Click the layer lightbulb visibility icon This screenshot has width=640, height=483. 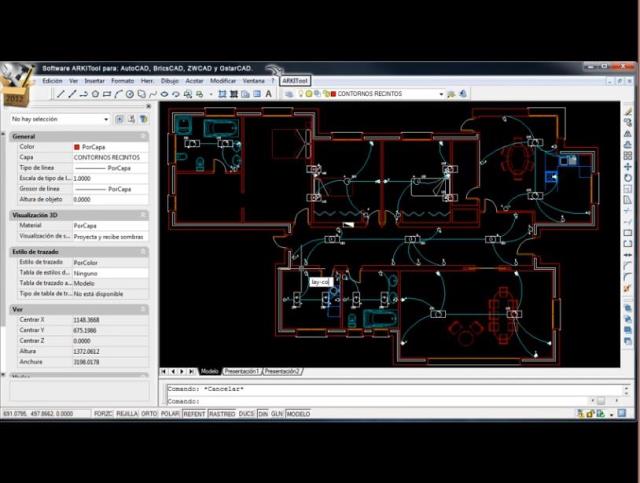coord(301,94)
